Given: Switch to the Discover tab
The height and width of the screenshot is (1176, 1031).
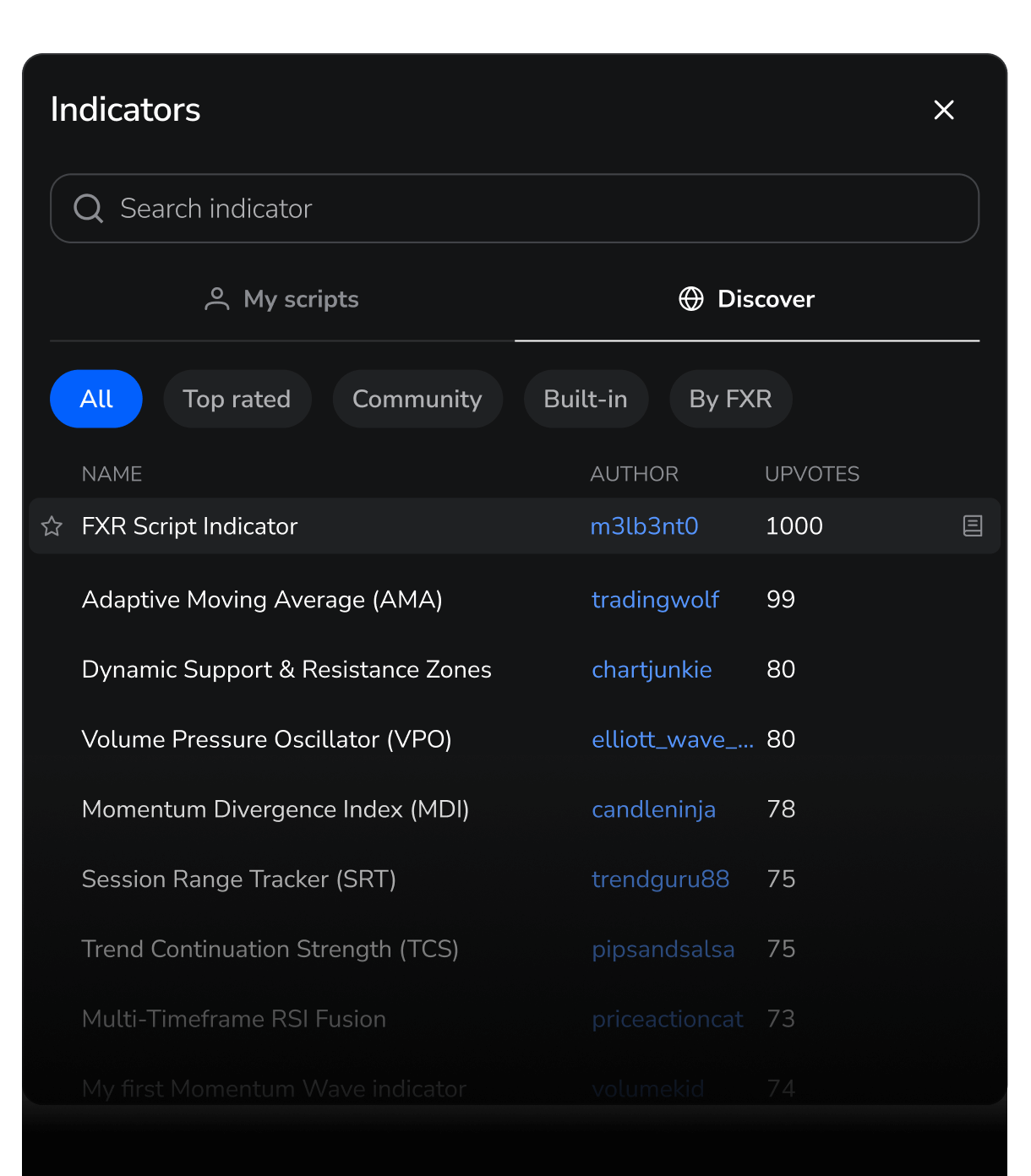Looking at the screenshot, I should click(747, 299).
